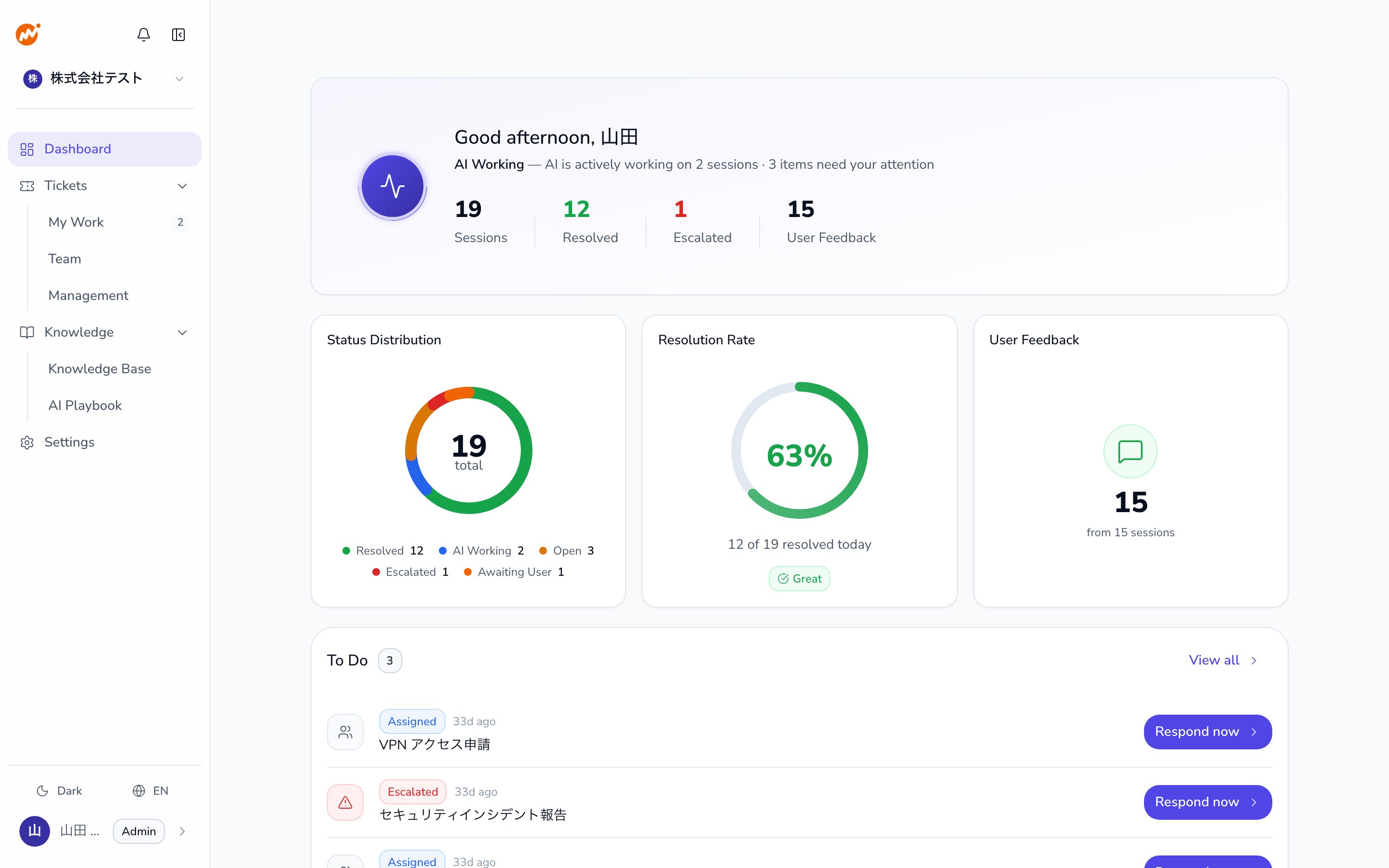Switch language via EN toggle
The width and height of the screenshot is (1389, 868).
(x=150, y=791)
